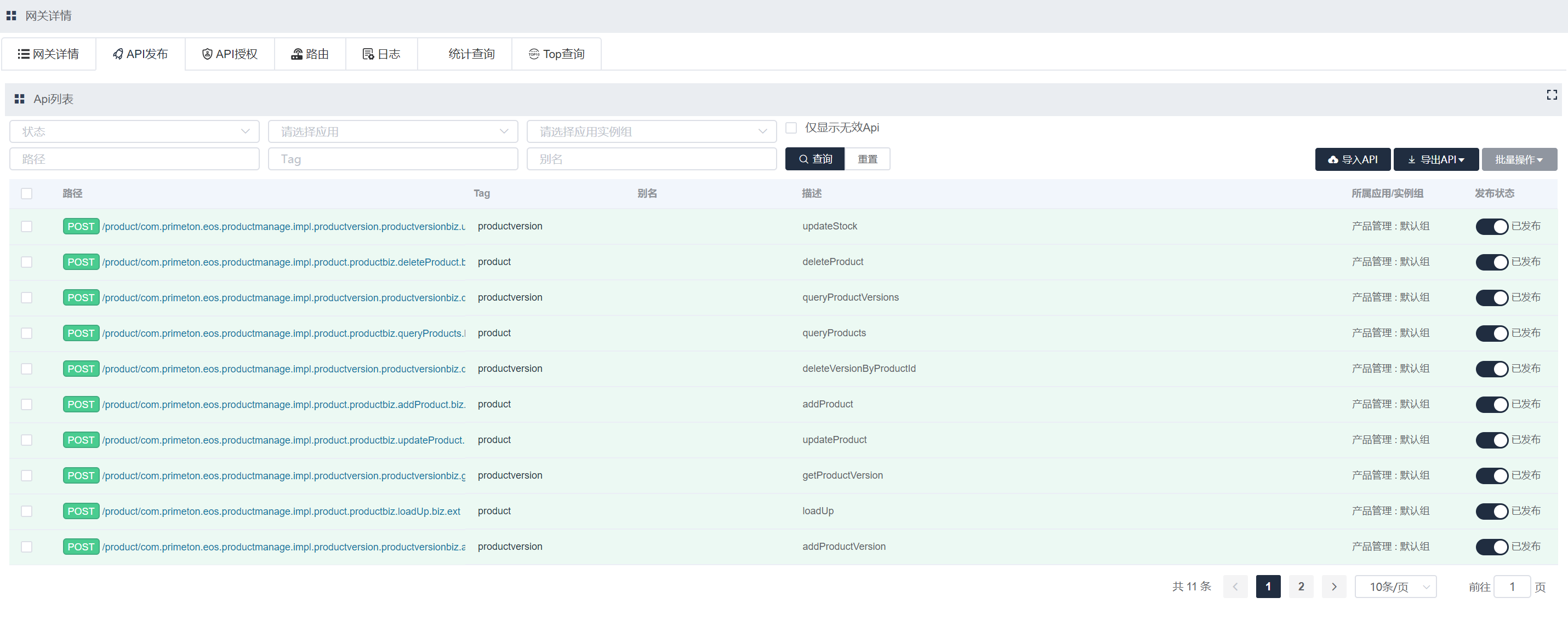This screenshot has width=1568, height=632.
Task: Click previous page arrow in pagination
Action: tap(1235, 587)
